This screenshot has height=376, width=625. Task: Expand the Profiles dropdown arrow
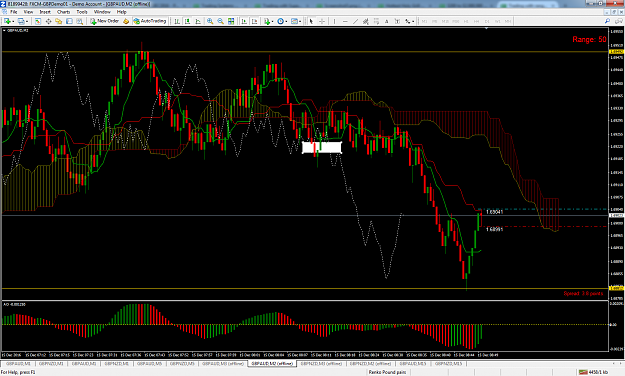(27, 21)
